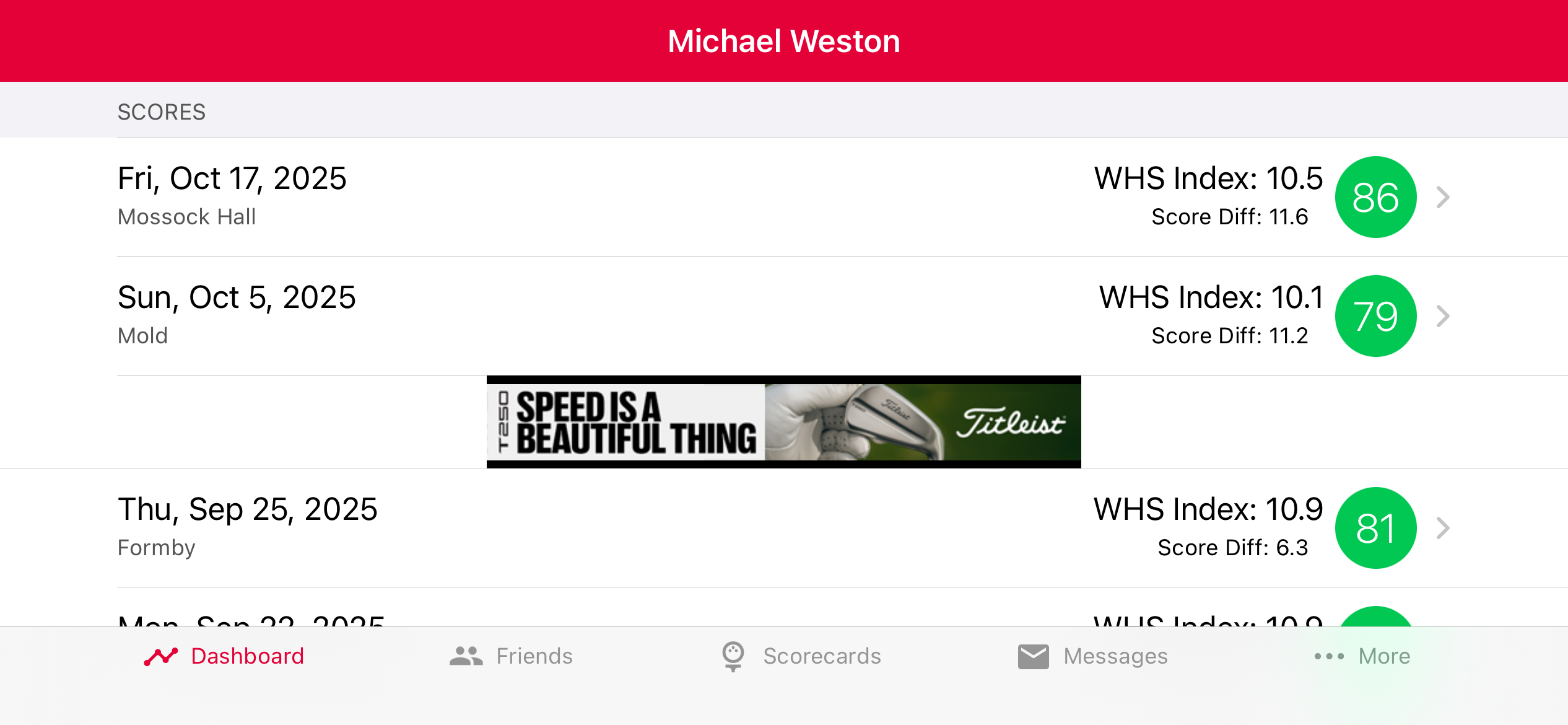Tap the Friends people icon
This screenshot has height=725, width=1568.
pyautogui.click(x=466, y=656)
